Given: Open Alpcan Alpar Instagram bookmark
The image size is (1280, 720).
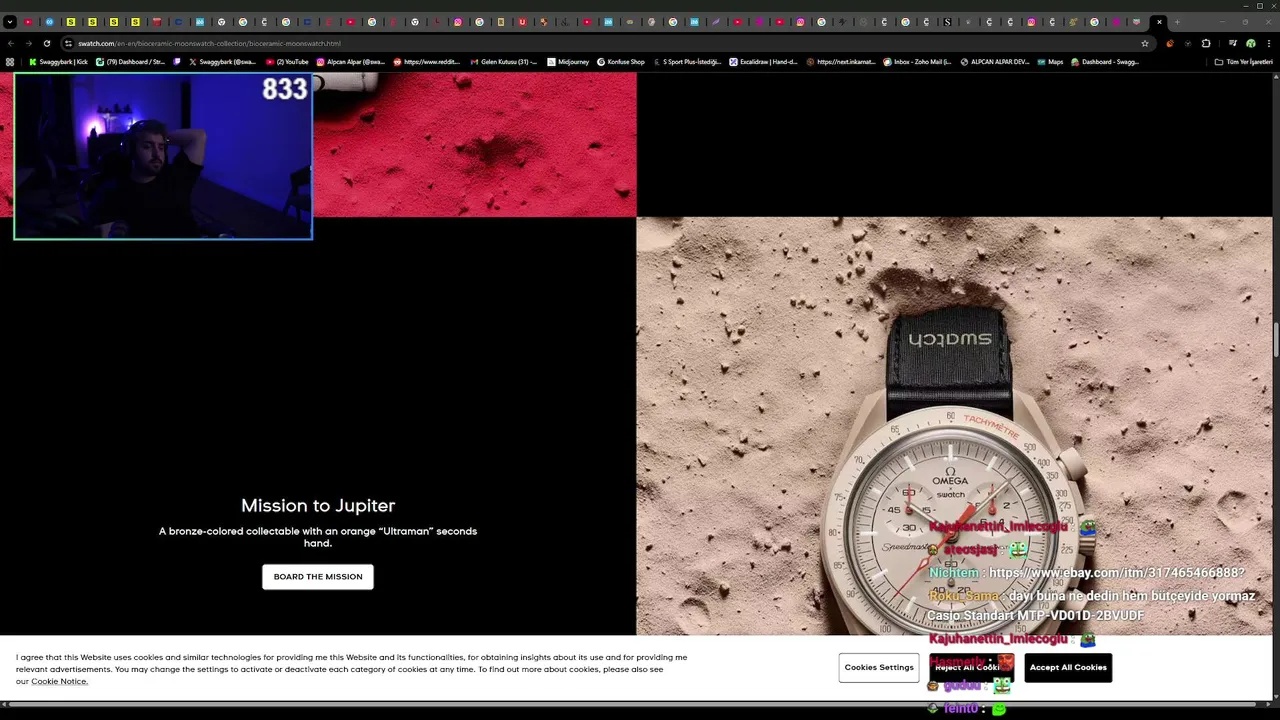Looking at the screenshot, I should coord(350,62).
